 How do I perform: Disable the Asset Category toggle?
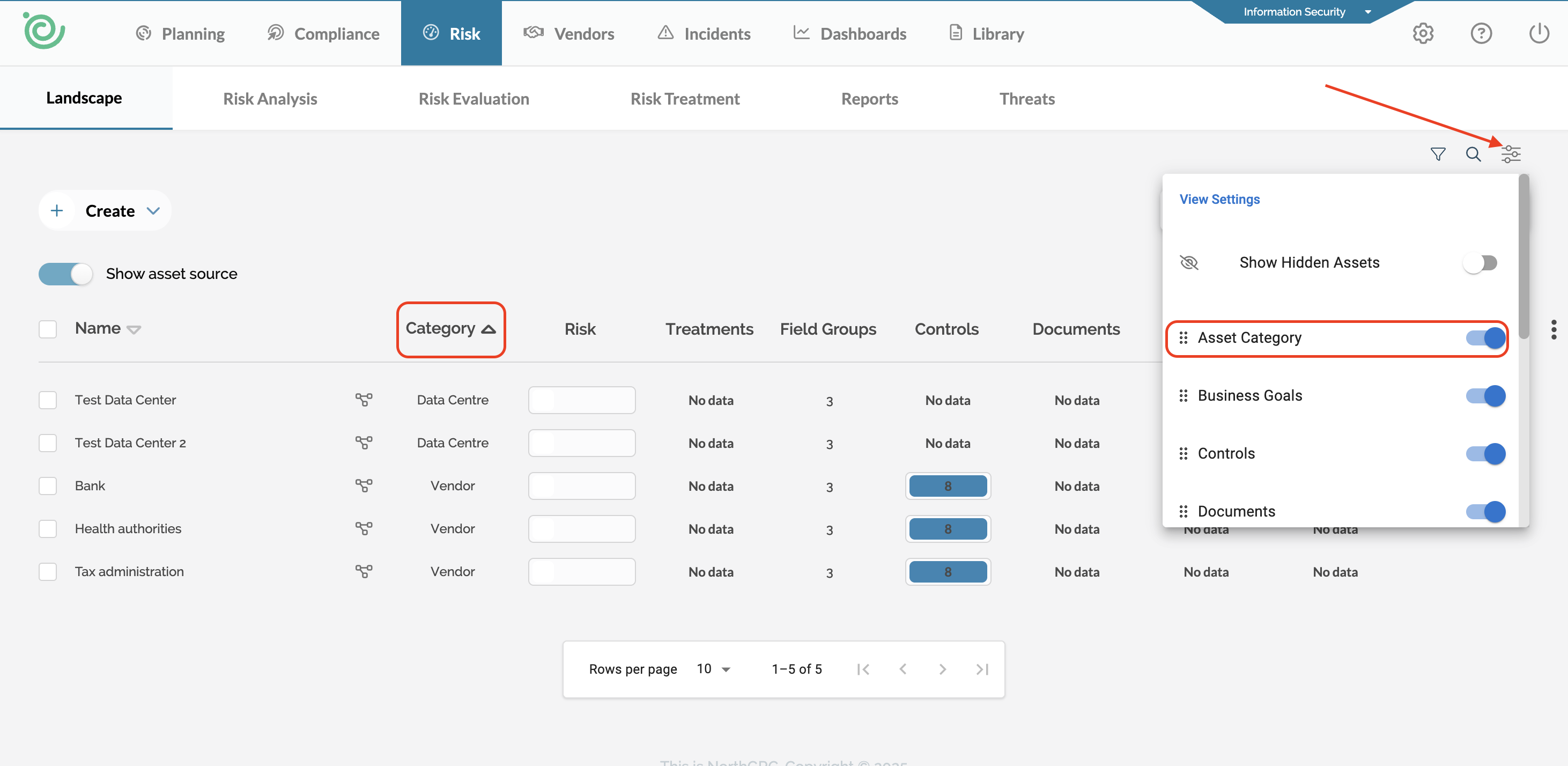(1485, 338)
